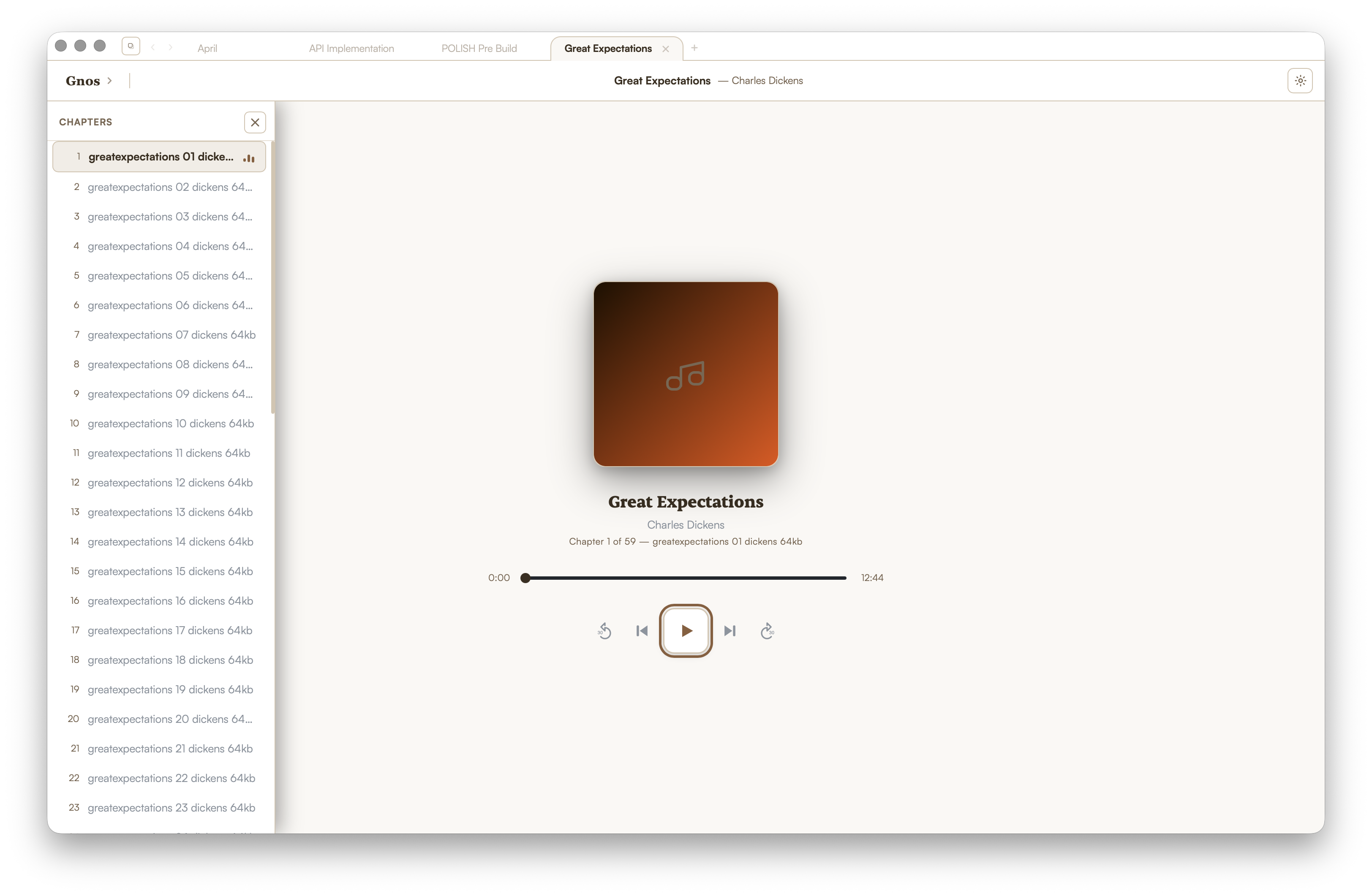This screenshot has height=896, width=1372.
Task: Click the header 'Great Expectations' title text
Action: coord(662,81)
